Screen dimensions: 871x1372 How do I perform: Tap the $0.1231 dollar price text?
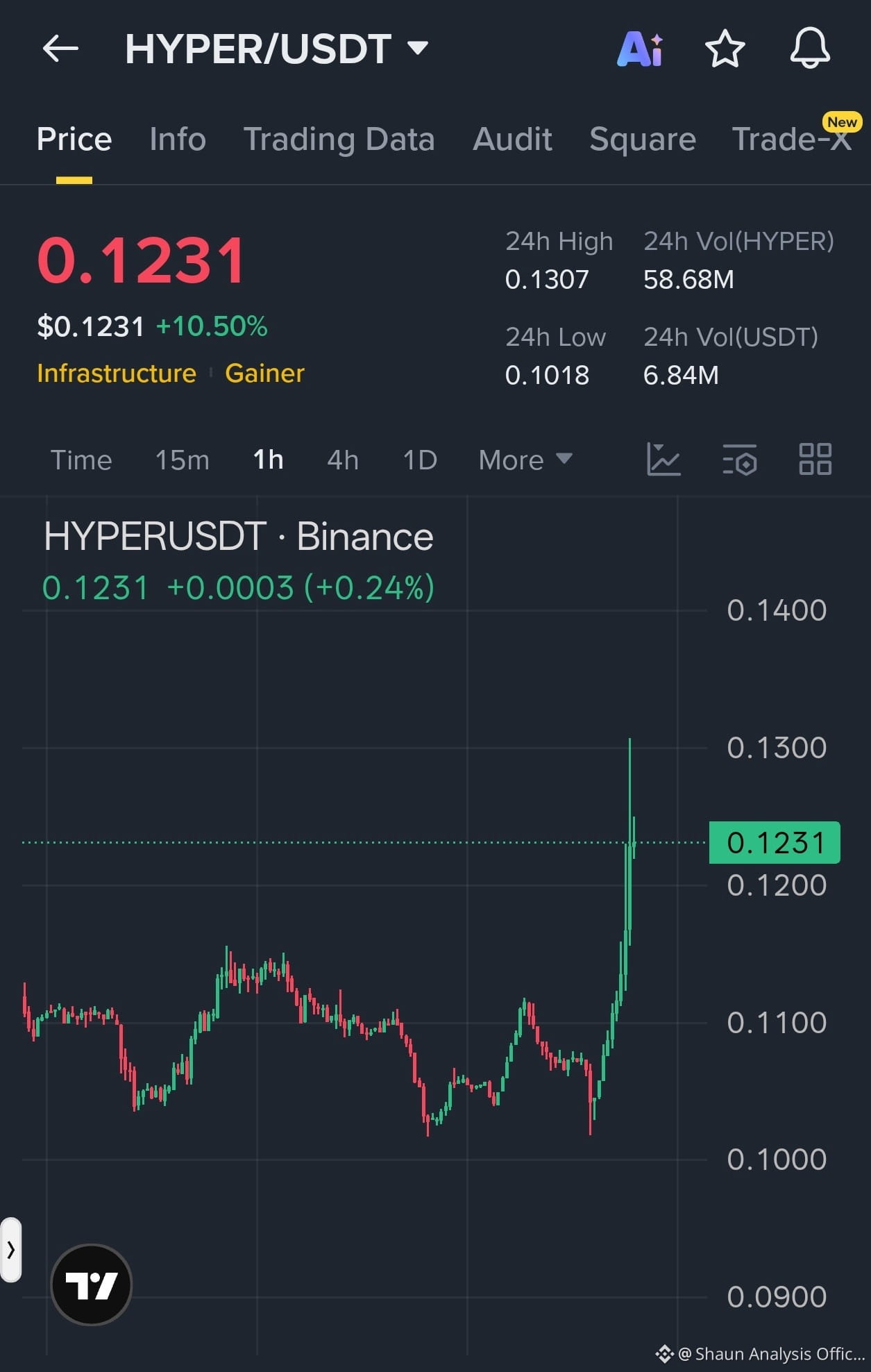pos(90,326)
